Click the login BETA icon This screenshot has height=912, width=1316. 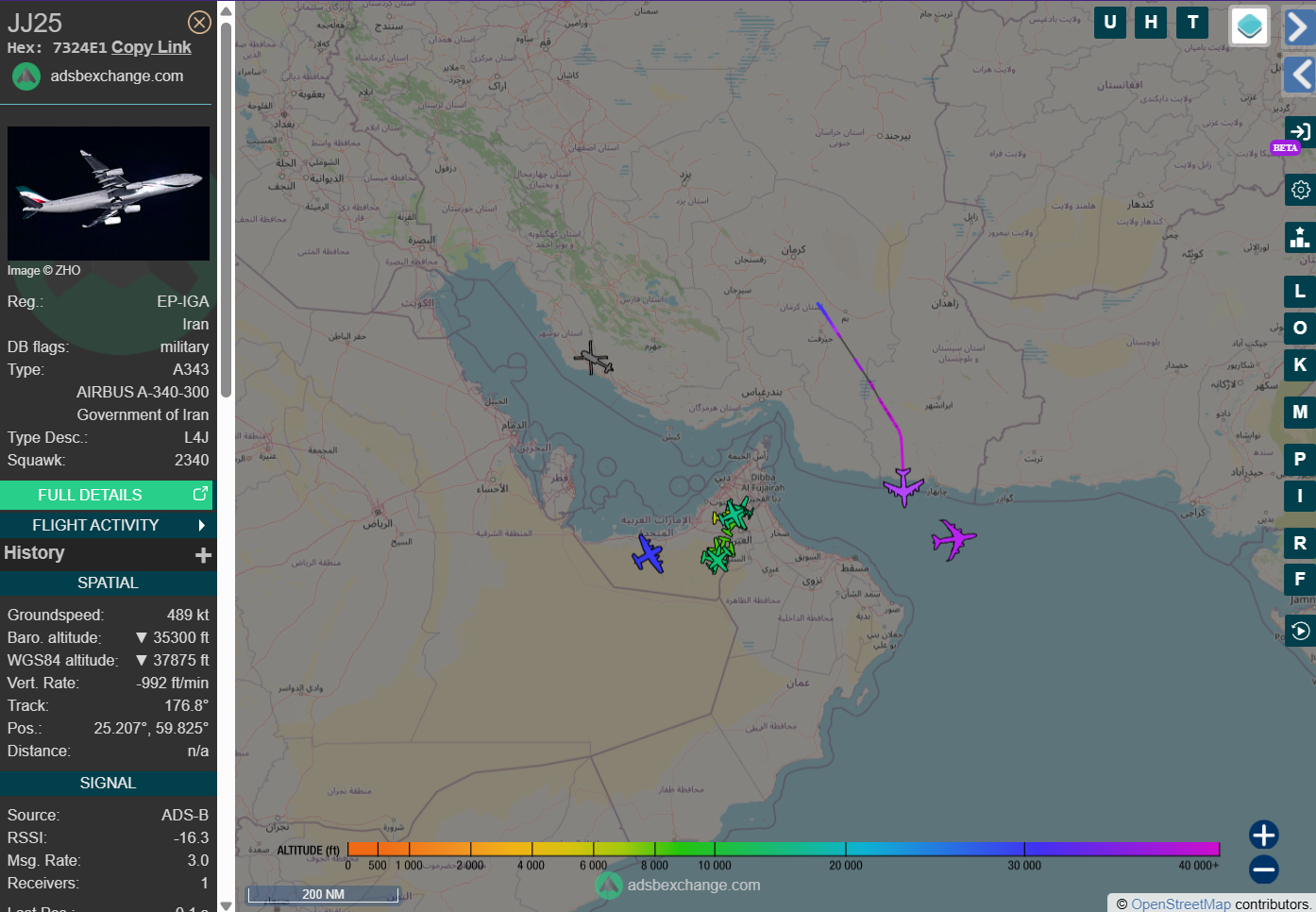1300,131
